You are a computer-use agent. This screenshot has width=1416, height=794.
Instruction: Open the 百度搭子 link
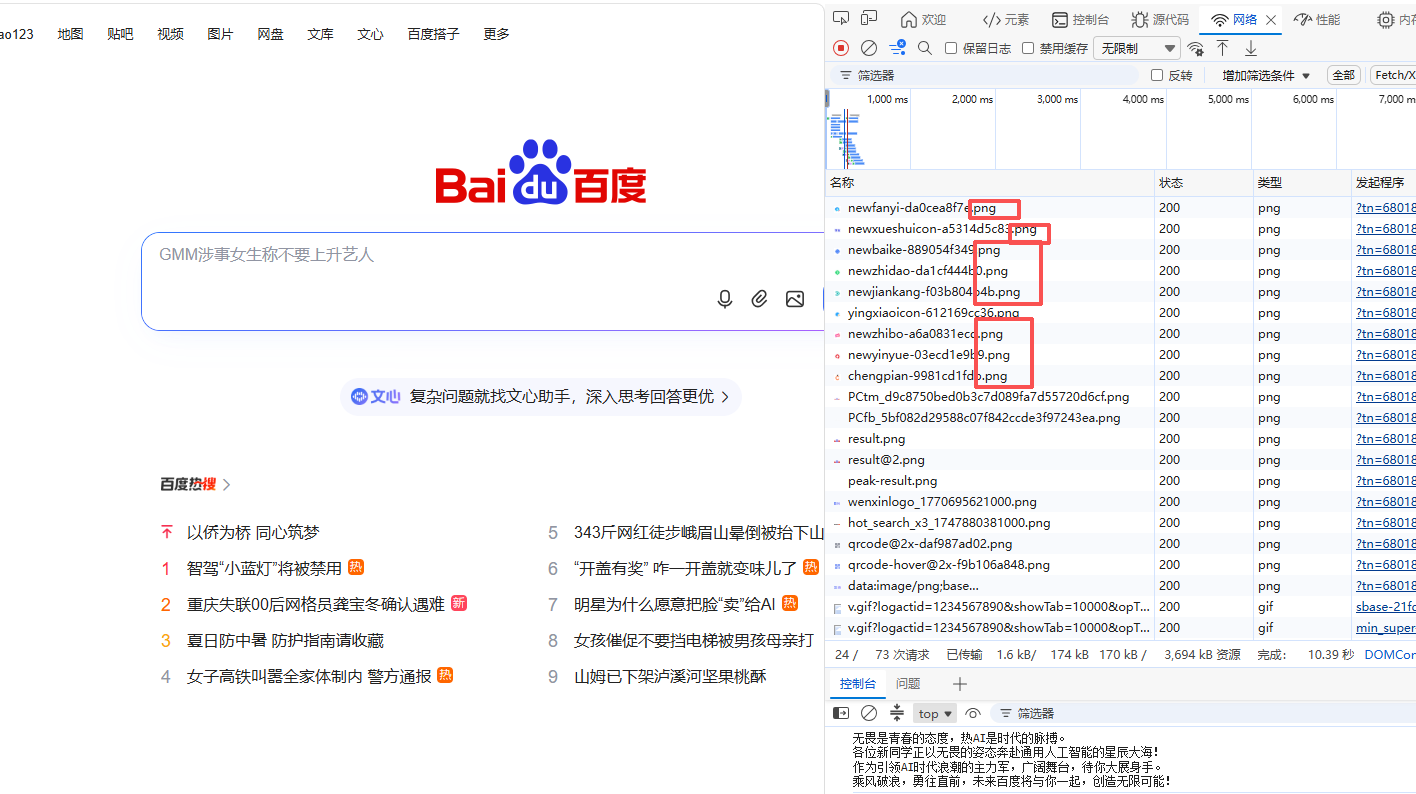coord(433,34)
